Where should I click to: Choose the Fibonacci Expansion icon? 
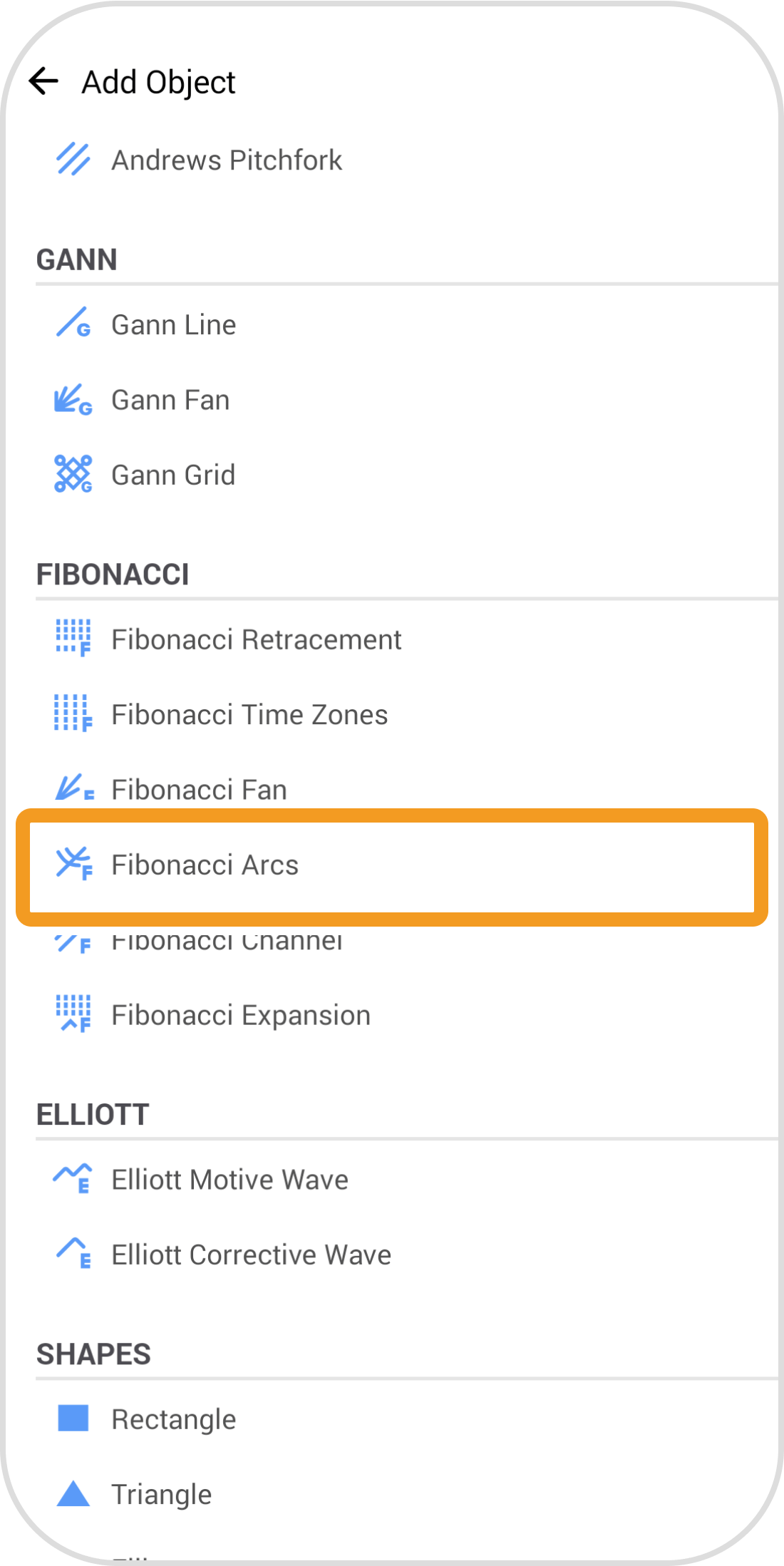[73, 1014]
